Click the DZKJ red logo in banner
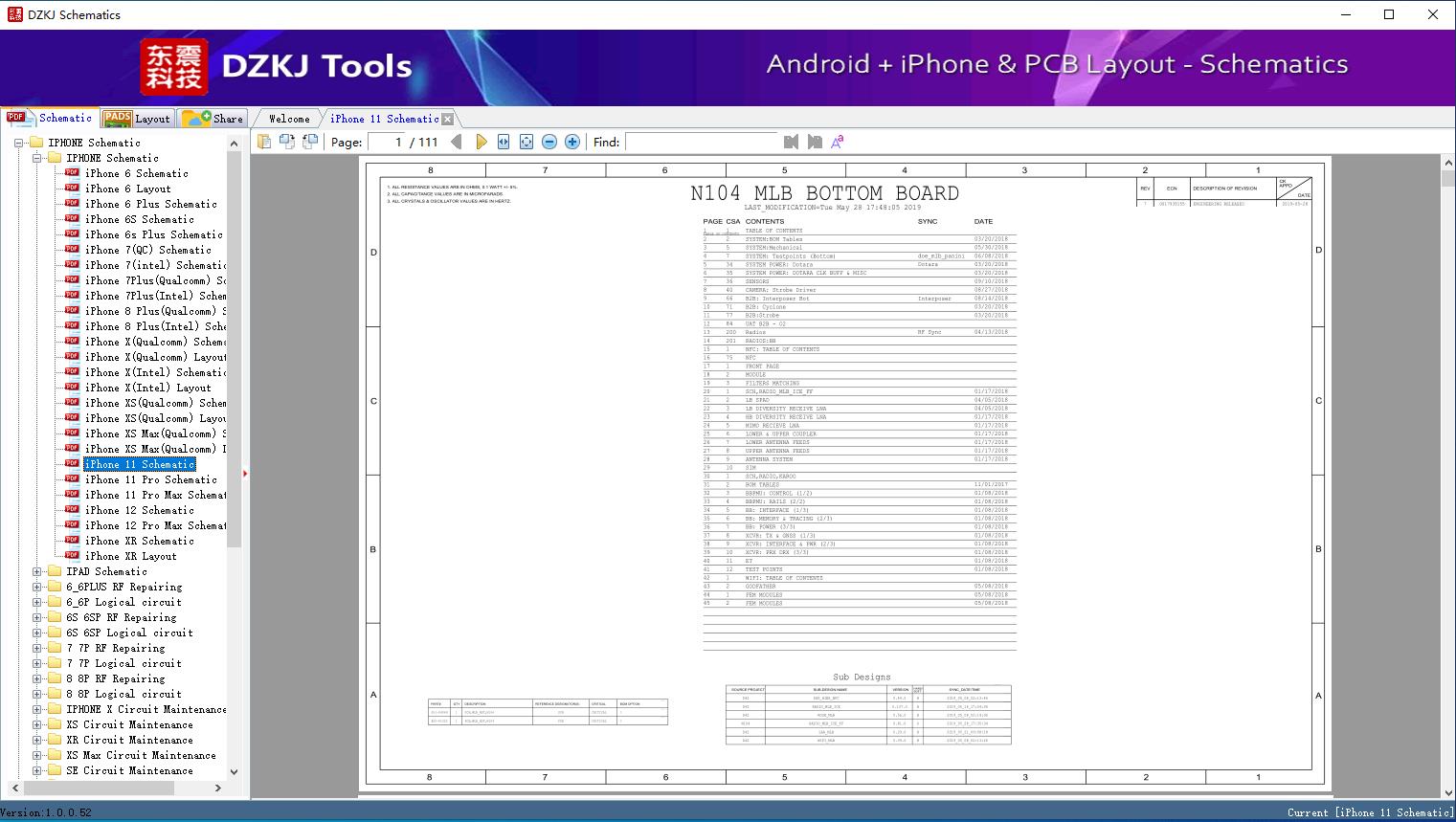 pyautogui.click(x=174, y=67)
